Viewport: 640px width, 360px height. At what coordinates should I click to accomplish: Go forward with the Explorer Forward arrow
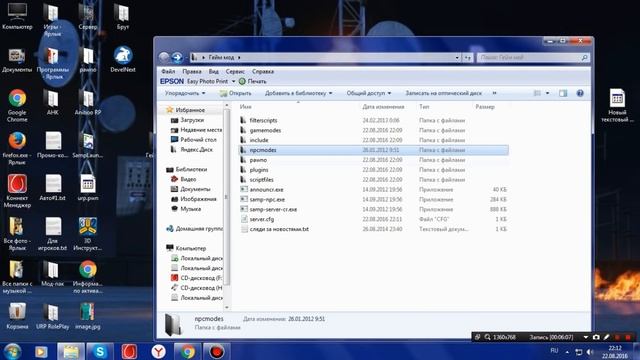pyautogui.click(x=177, y=58)
